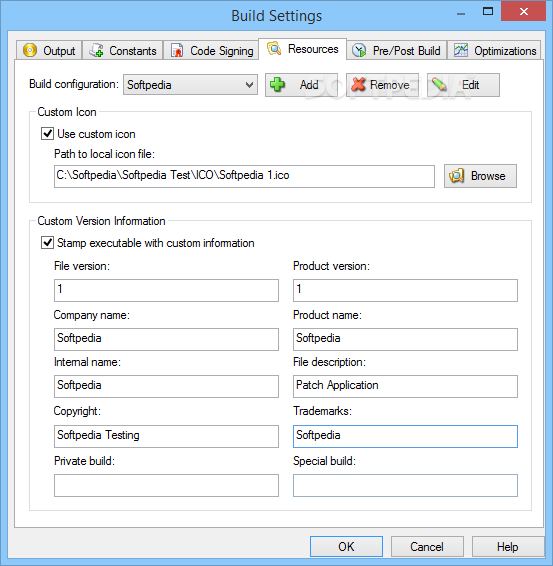This screenshot has height=566, width=553.
Task: Click the Browse folder icon
Action: pyautogui.click(x=456, y=176)
